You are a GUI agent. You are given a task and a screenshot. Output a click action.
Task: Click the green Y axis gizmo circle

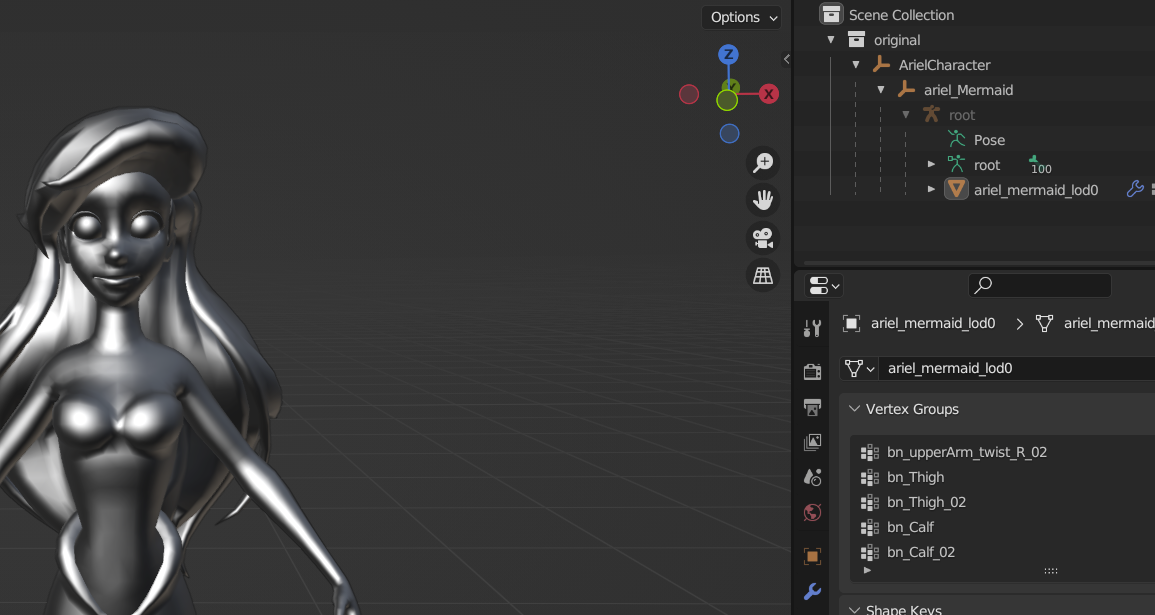coord(727,99)
